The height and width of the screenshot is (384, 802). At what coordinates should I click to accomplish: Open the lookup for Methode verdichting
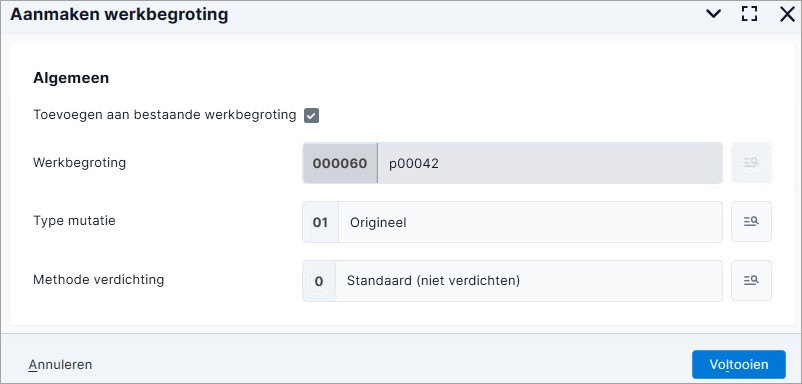[x=751, y=280]
